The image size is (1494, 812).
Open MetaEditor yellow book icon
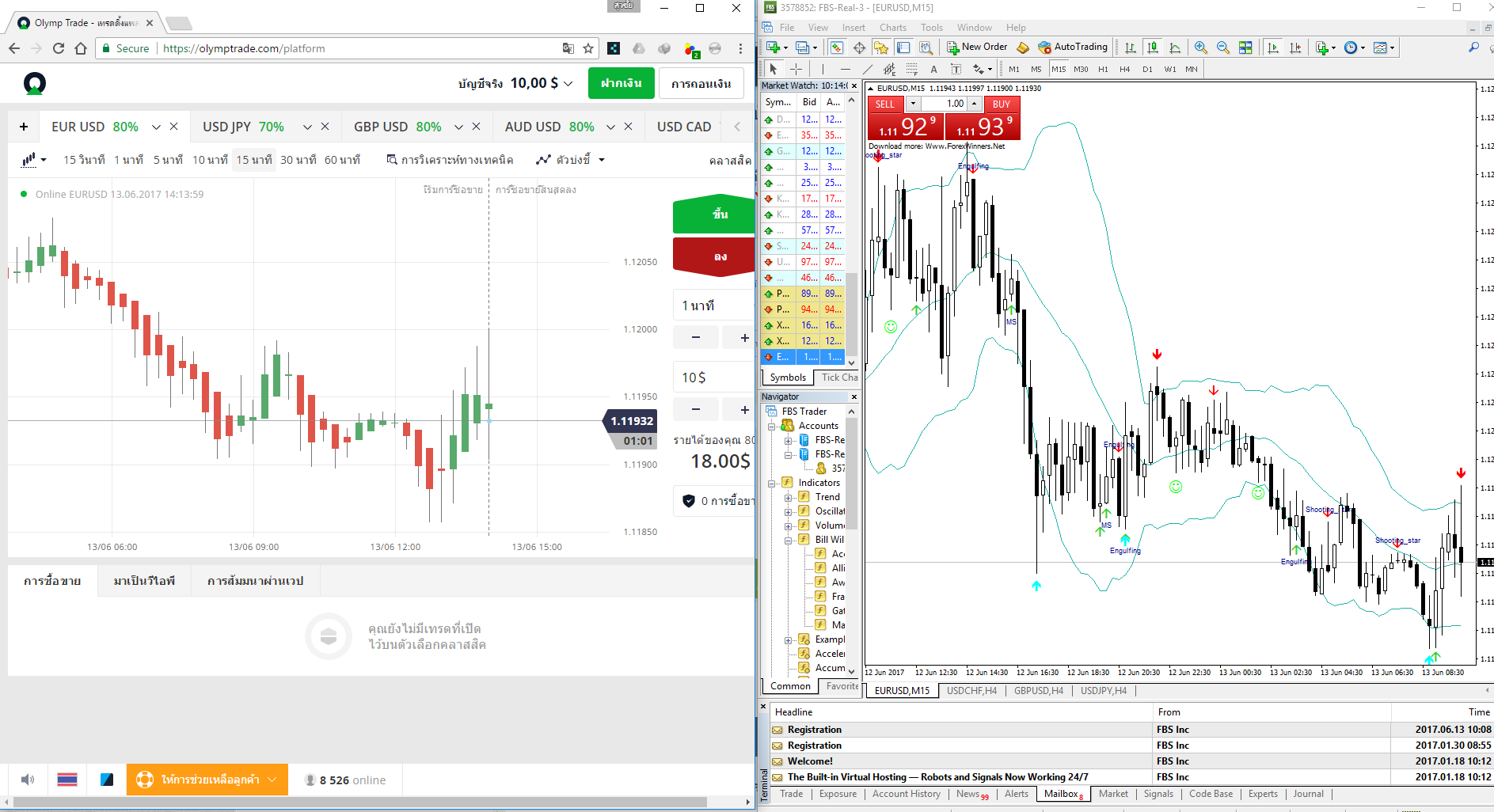click(x=1023, y=47)
